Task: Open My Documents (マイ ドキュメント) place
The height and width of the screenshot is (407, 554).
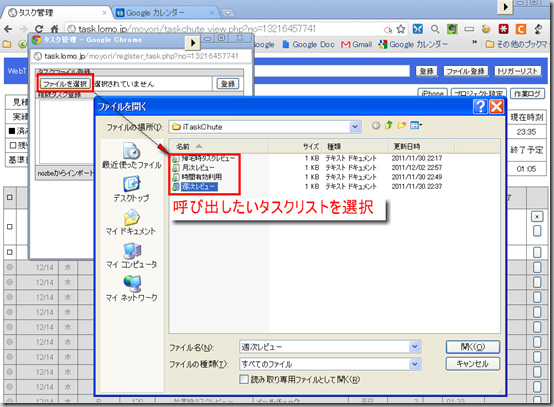Action: click(x=131, y=222)
